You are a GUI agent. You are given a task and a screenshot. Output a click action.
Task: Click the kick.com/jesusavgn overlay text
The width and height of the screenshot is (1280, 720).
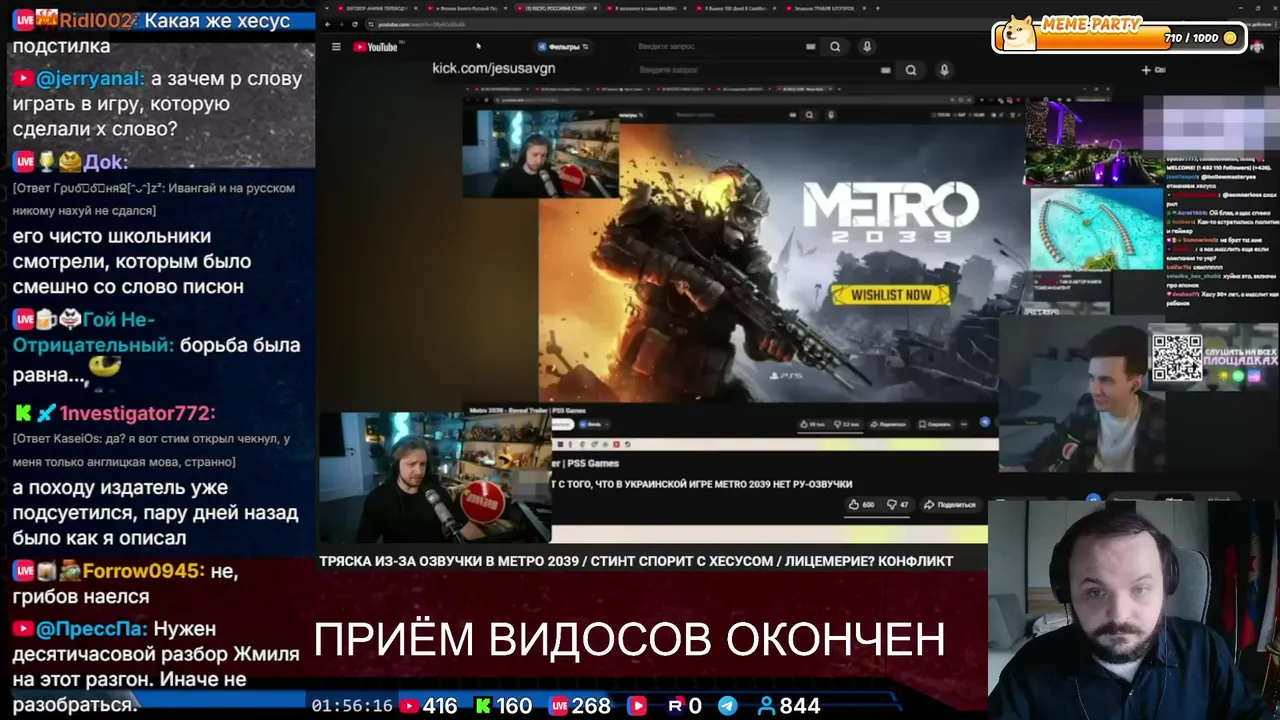493,68
